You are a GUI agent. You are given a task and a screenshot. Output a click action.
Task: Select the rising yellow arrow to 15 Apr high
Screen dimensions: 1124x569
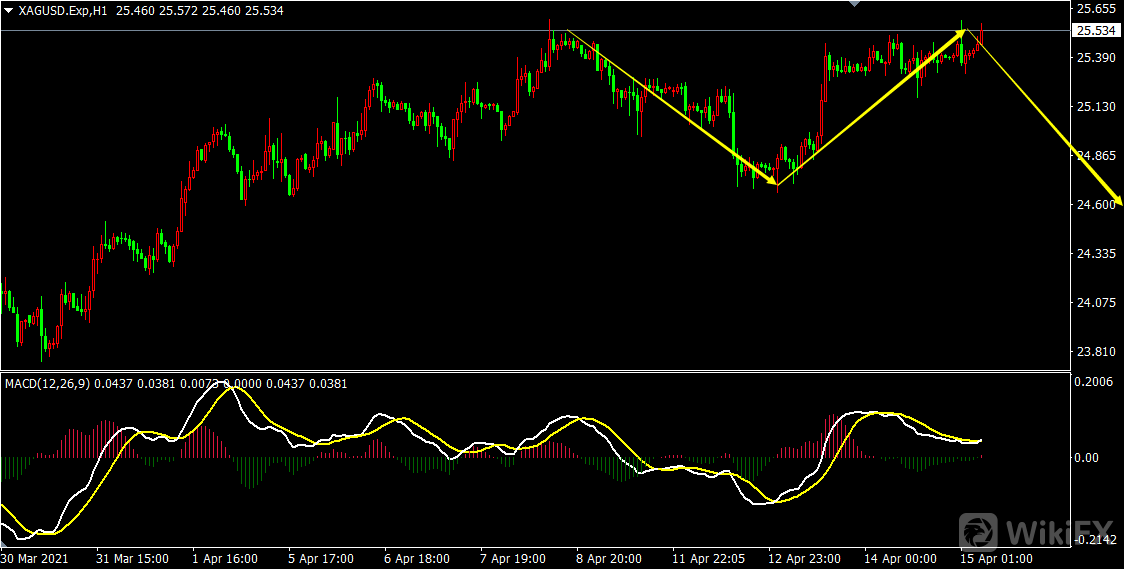(x=870, y=108)
